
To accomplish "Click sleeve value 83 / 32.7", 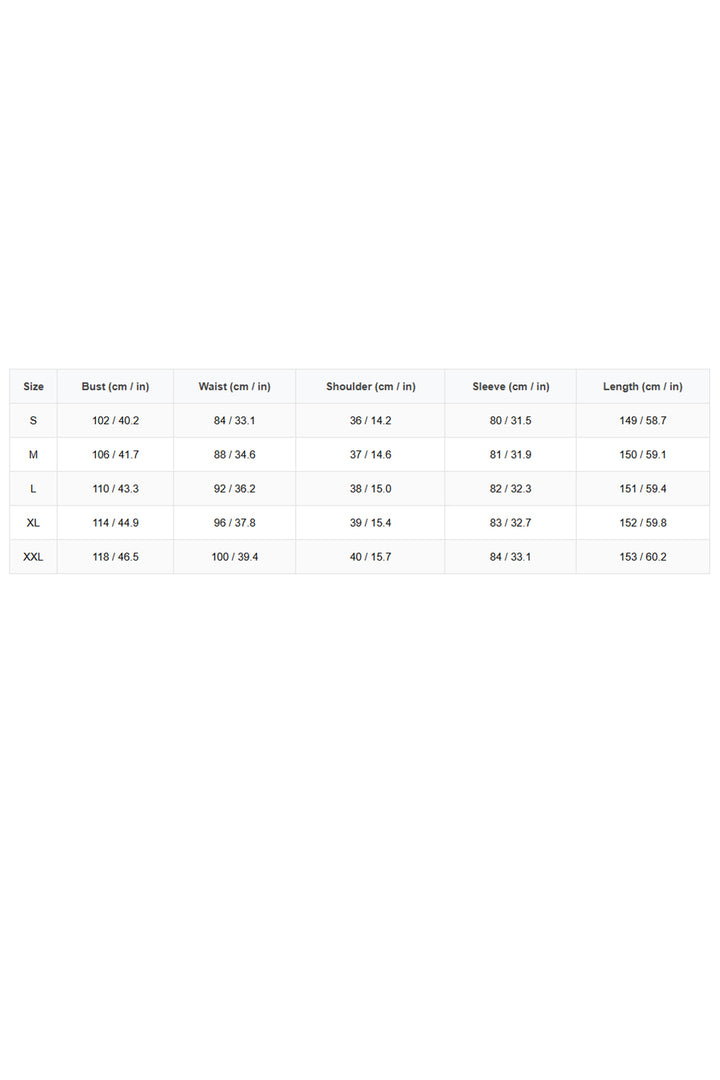I will (511, 523).
